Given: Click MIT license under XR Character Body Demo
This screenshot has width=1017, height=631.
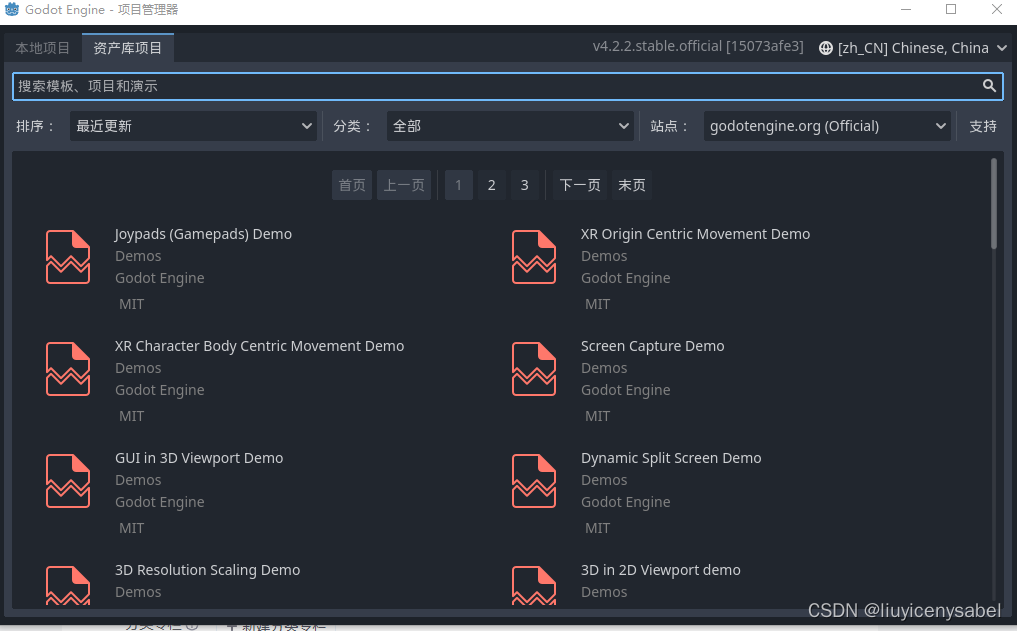Looking at the screenshot, I should click(132, 416).
